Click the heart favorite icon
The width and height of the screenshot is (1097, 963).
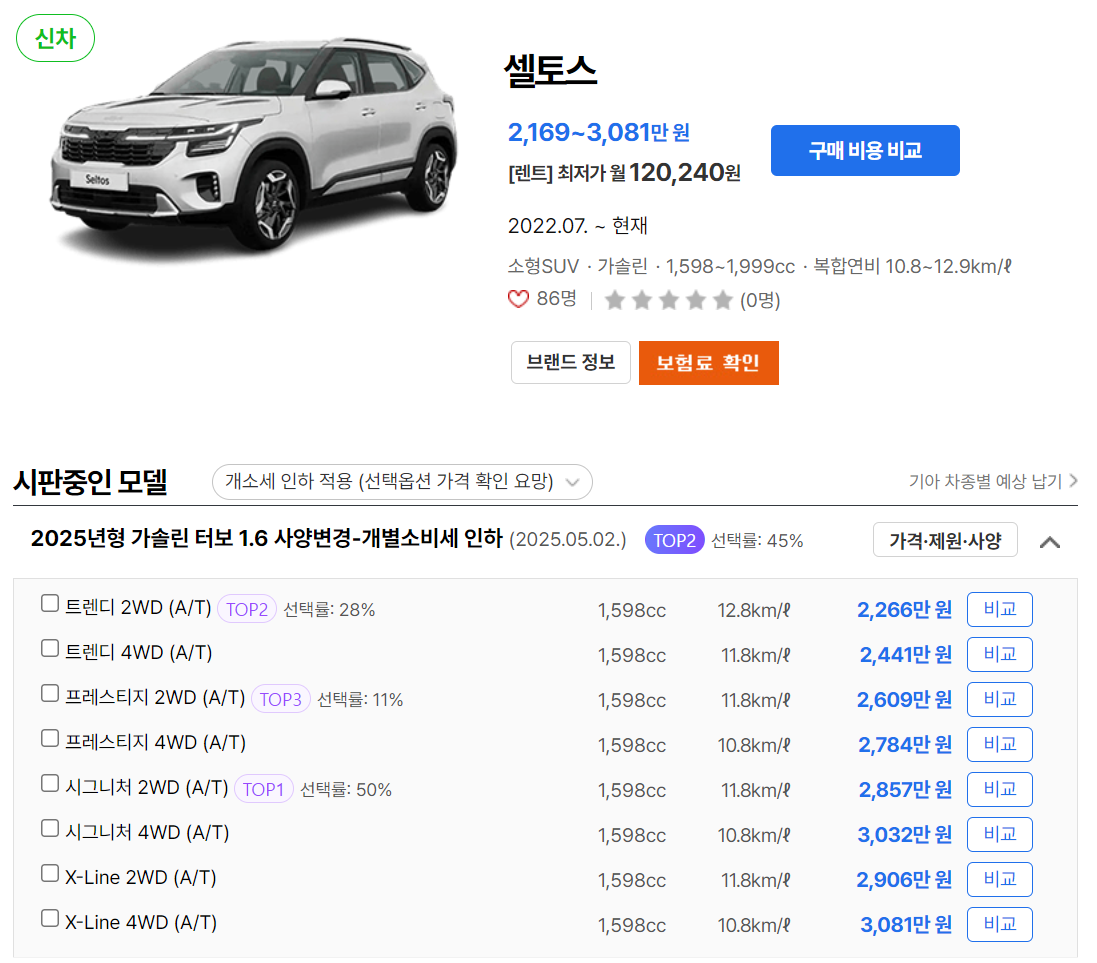(518, 300)
